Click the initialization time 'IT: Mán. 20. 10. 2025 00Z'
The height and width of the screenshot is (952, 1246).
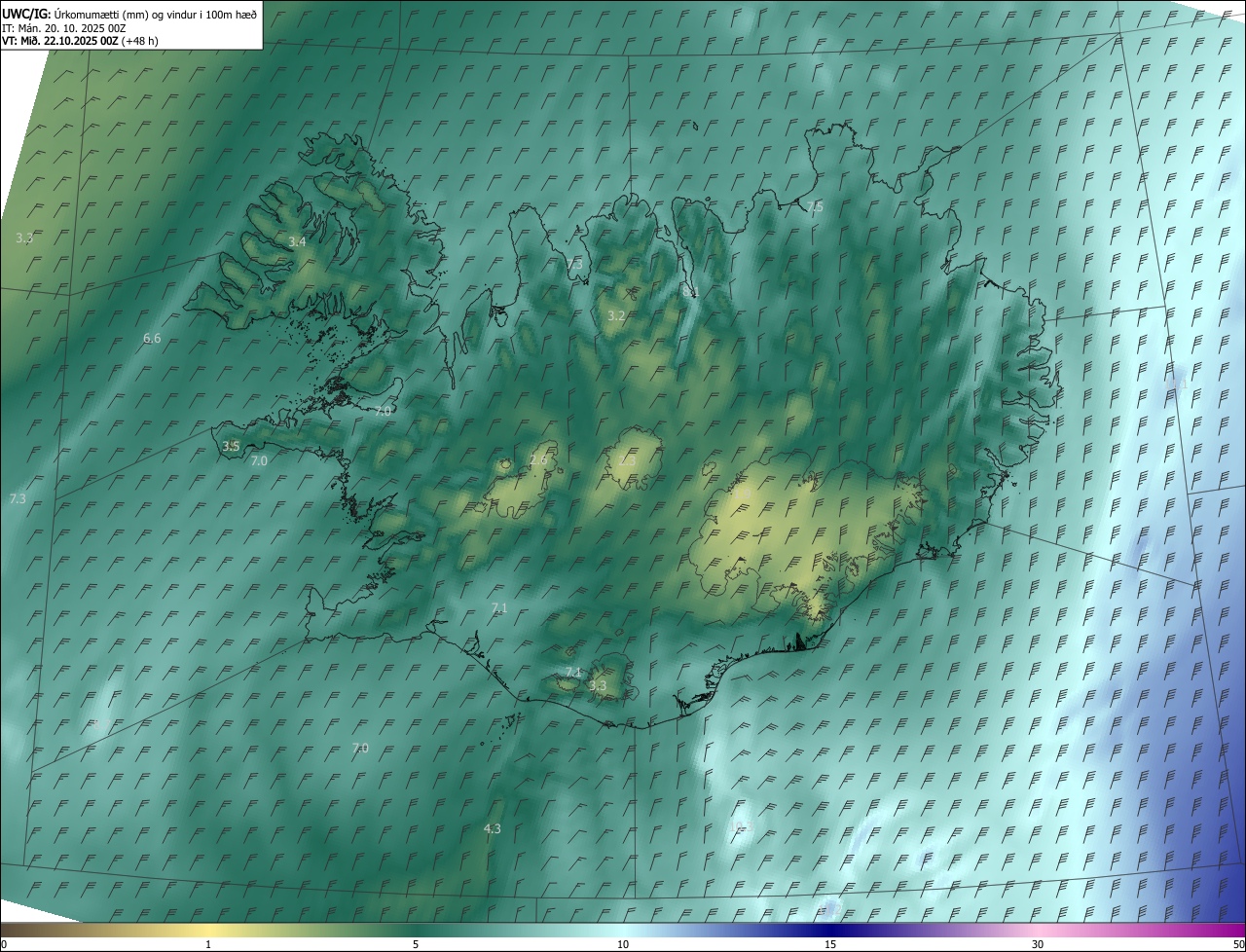(x=64, y=28)
